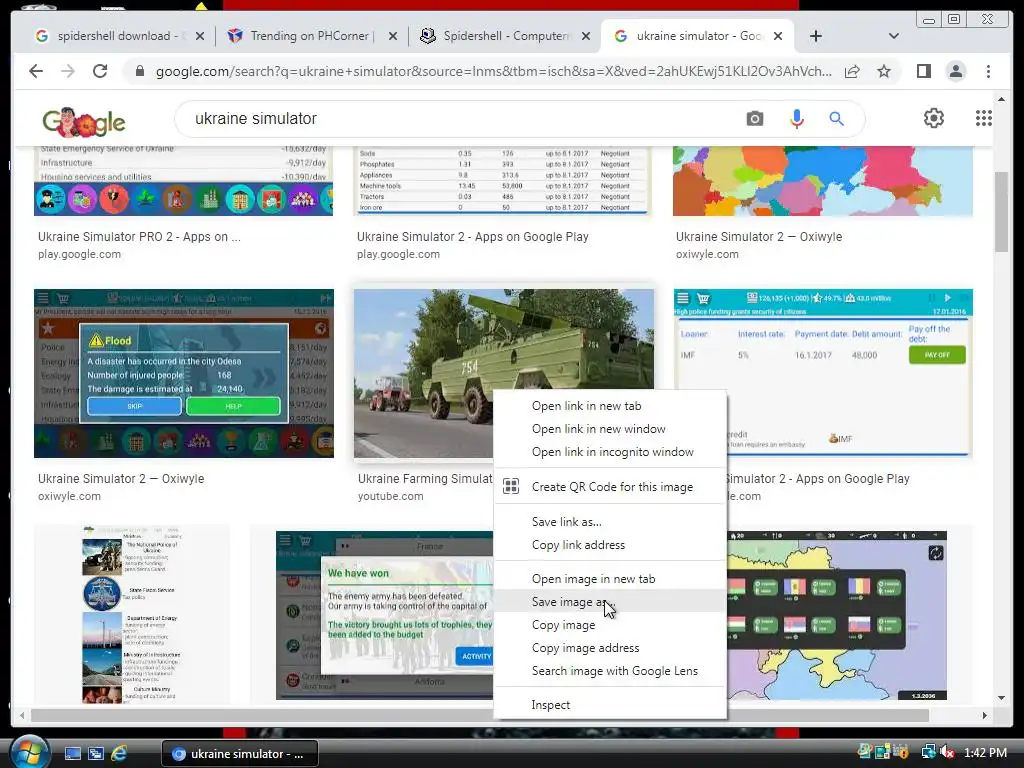Click oxiwyle.com under Flood thumbnail
This screenshot has height=768, width=1024.
(x=69, y=496)
